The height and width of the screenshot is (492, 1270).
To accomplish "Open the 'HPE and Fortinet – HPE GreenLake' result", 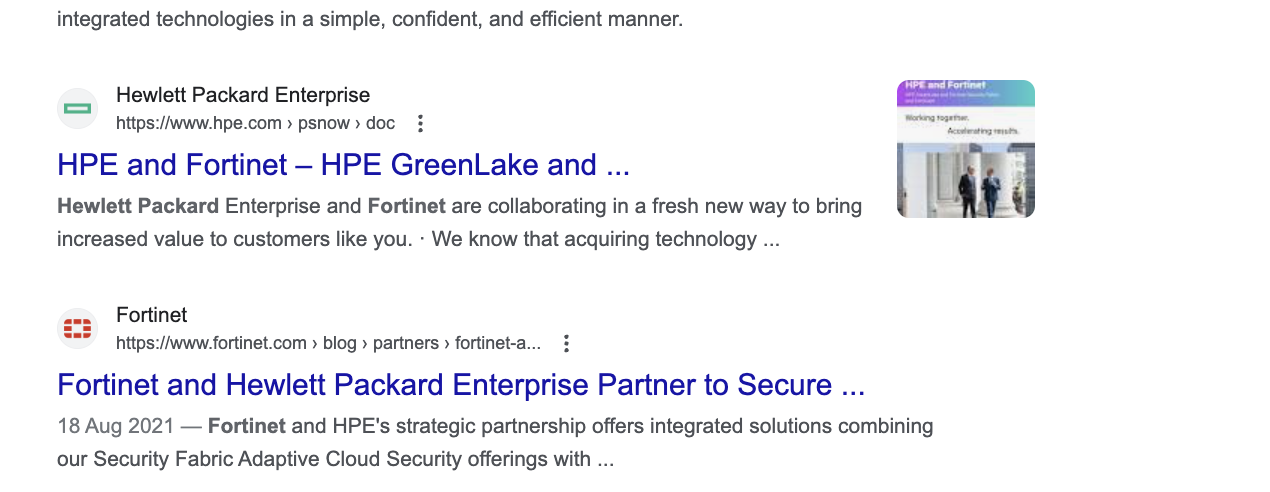I will pos(343,165).
